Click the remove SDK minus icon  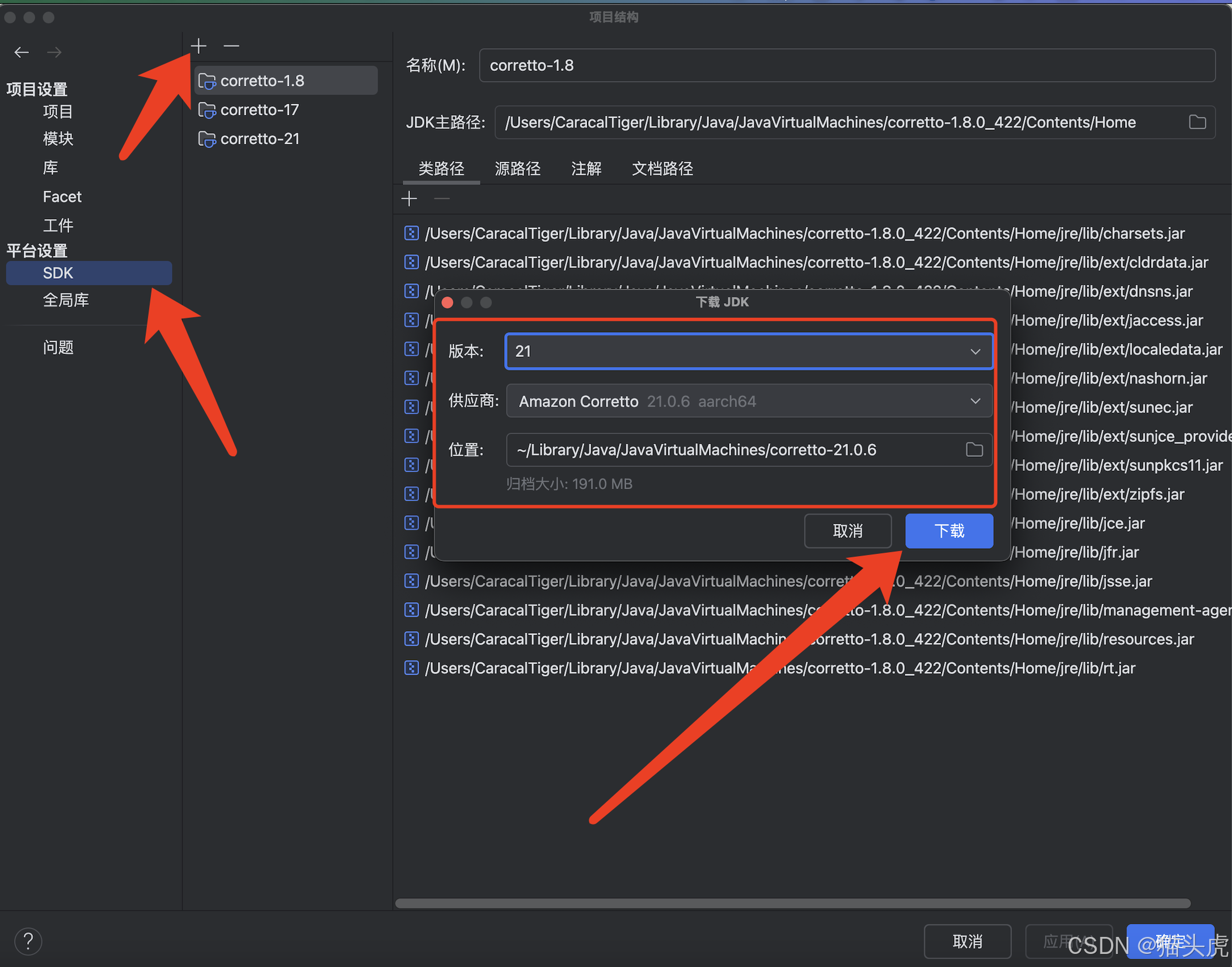[x=231, y=46]
